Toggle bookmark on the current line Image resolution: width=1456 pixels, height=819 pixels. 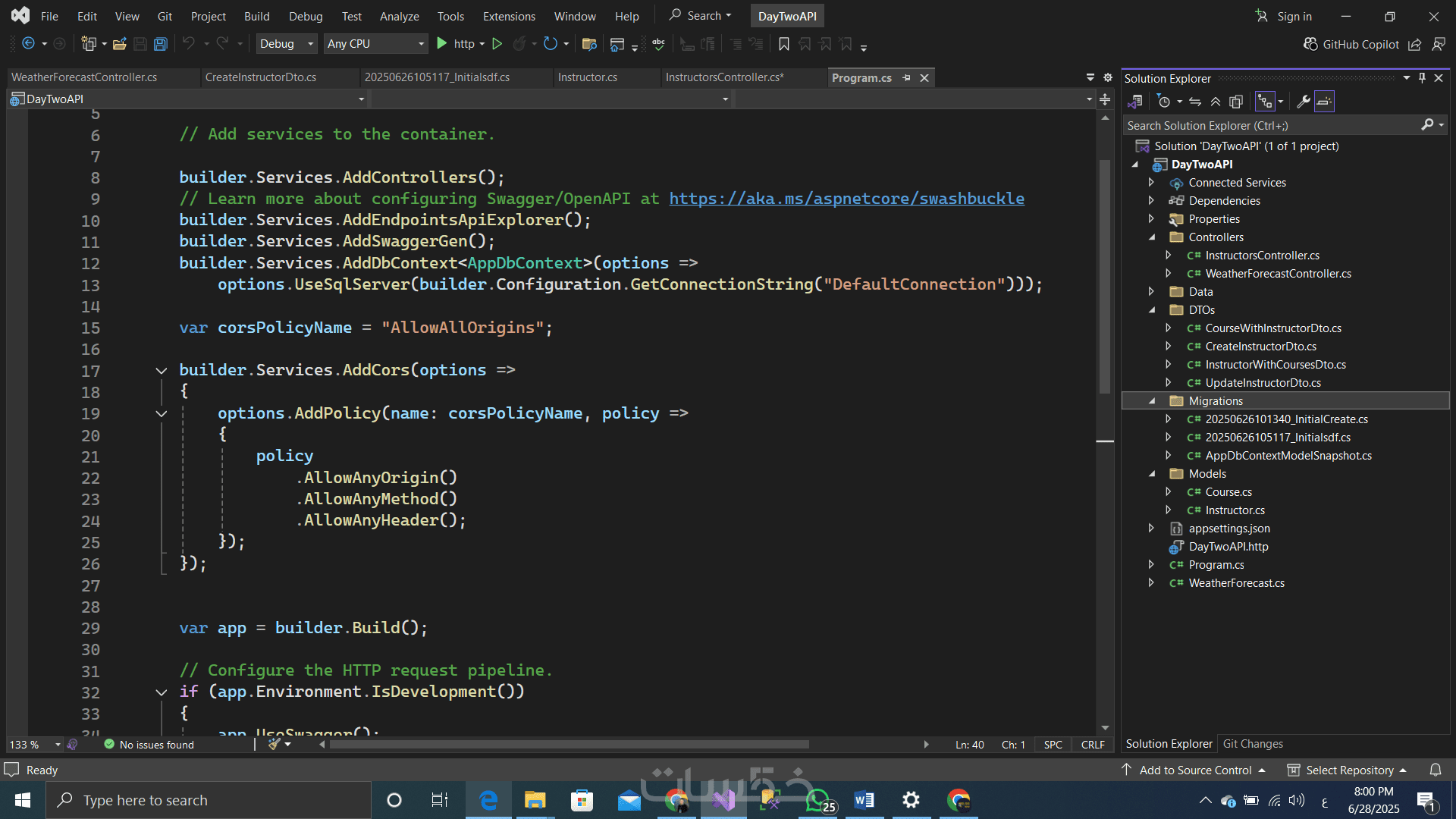(x=784, y=44)
